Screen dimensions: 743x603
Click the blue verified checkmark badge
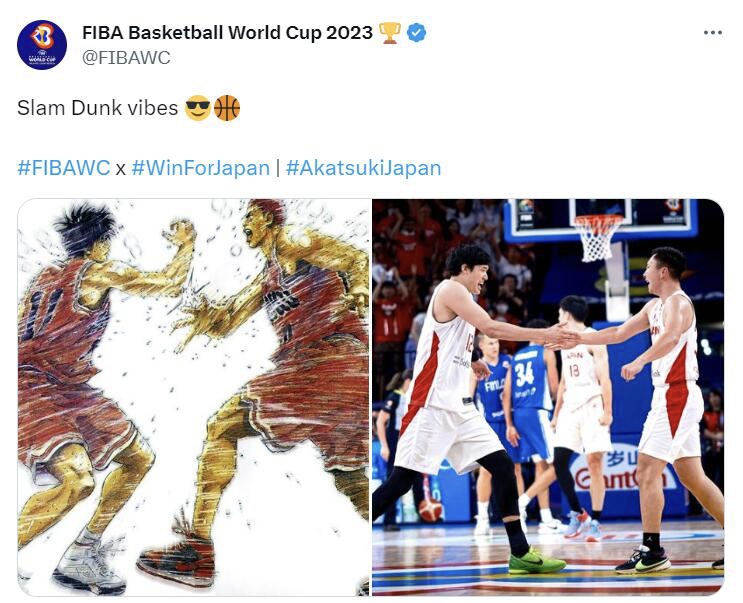click(417, 33)
